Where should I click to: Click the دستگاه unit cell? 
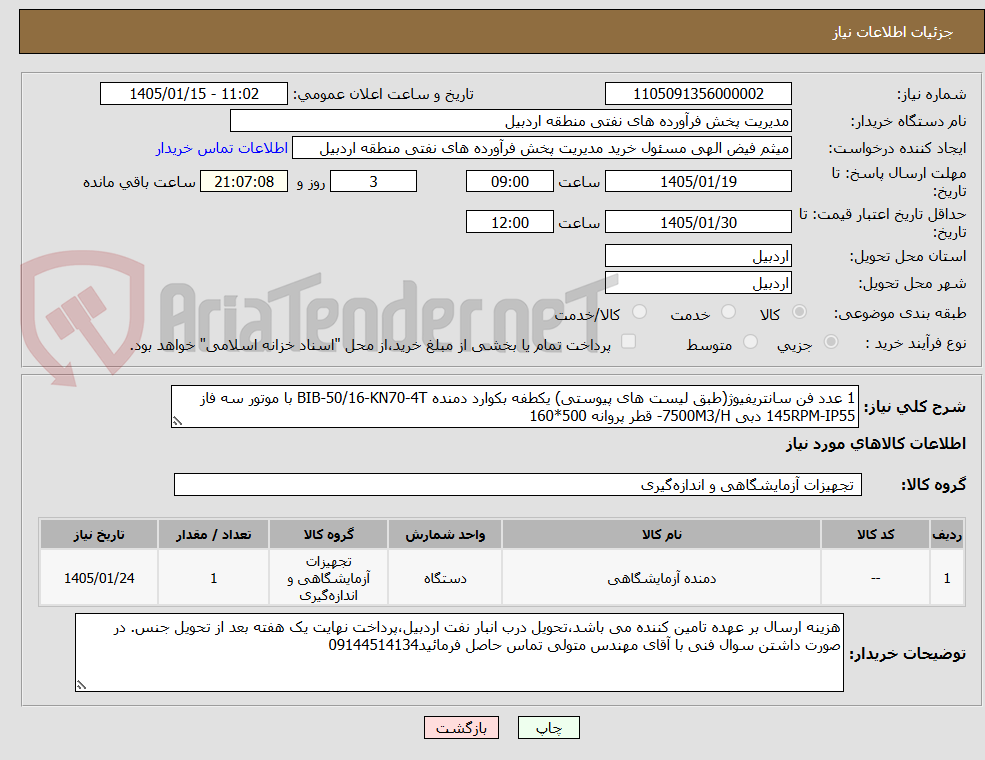[445, 578]
